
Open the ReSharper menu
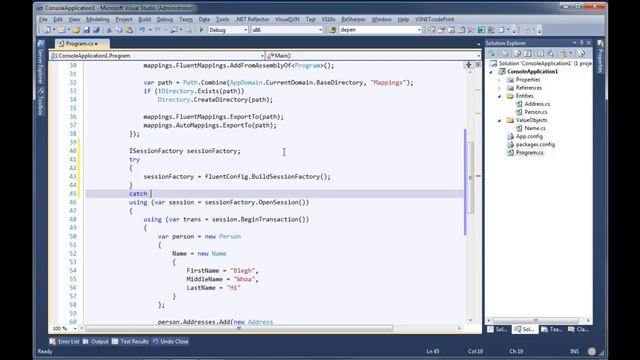(x=353, y=19)
